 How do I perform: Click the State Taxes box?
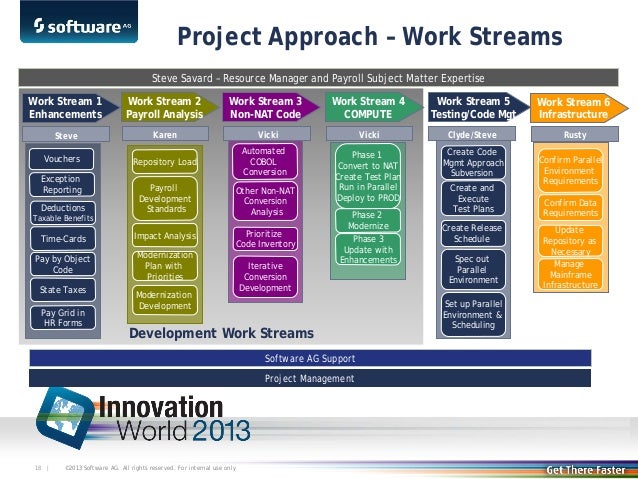point(63,290)
